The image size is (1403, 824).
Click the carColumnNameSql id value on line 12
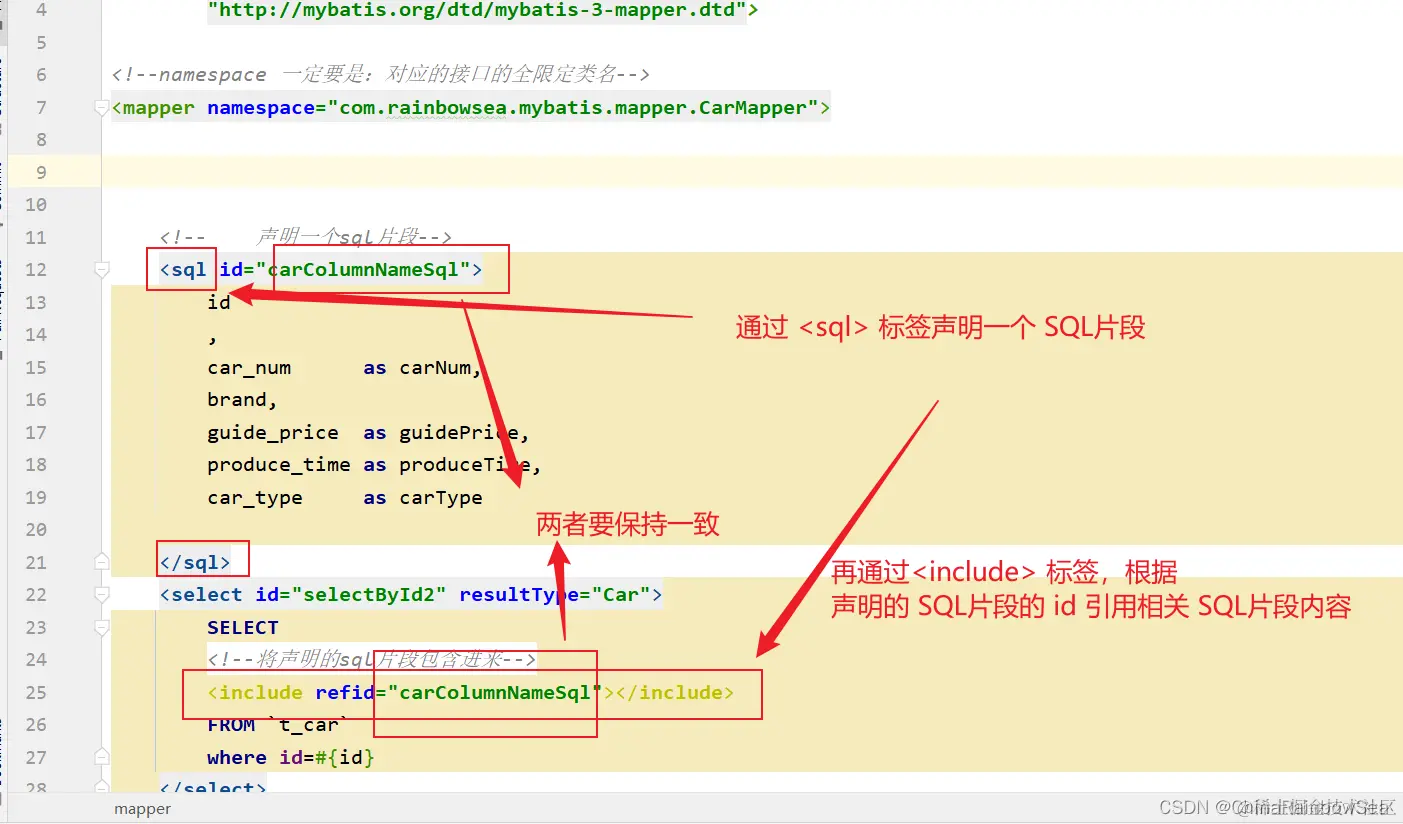click(x=369, y=269)
